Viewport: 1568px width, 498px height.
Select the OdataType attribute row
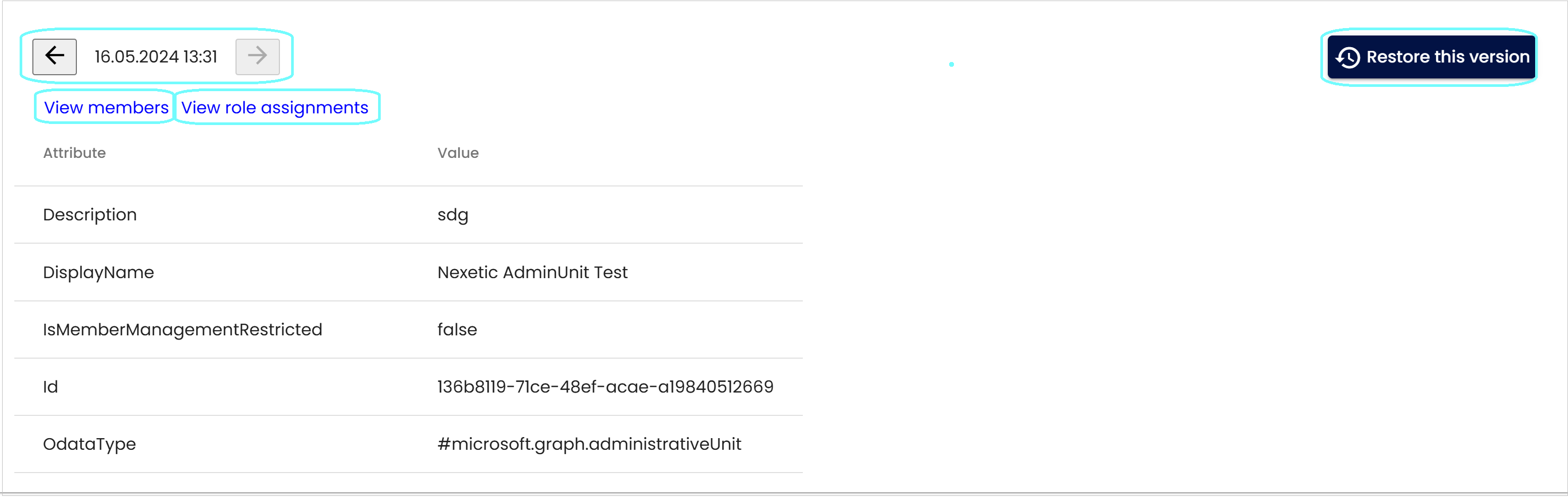(408, 444)
